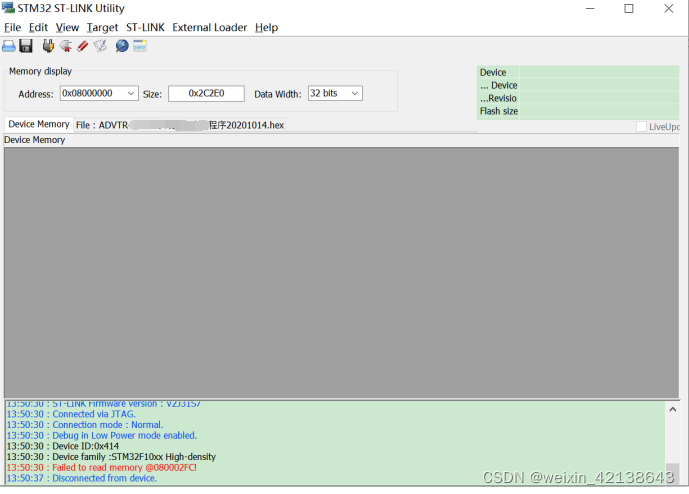
Task: Click the Flash size row in device info
Action: click(578, 111)
